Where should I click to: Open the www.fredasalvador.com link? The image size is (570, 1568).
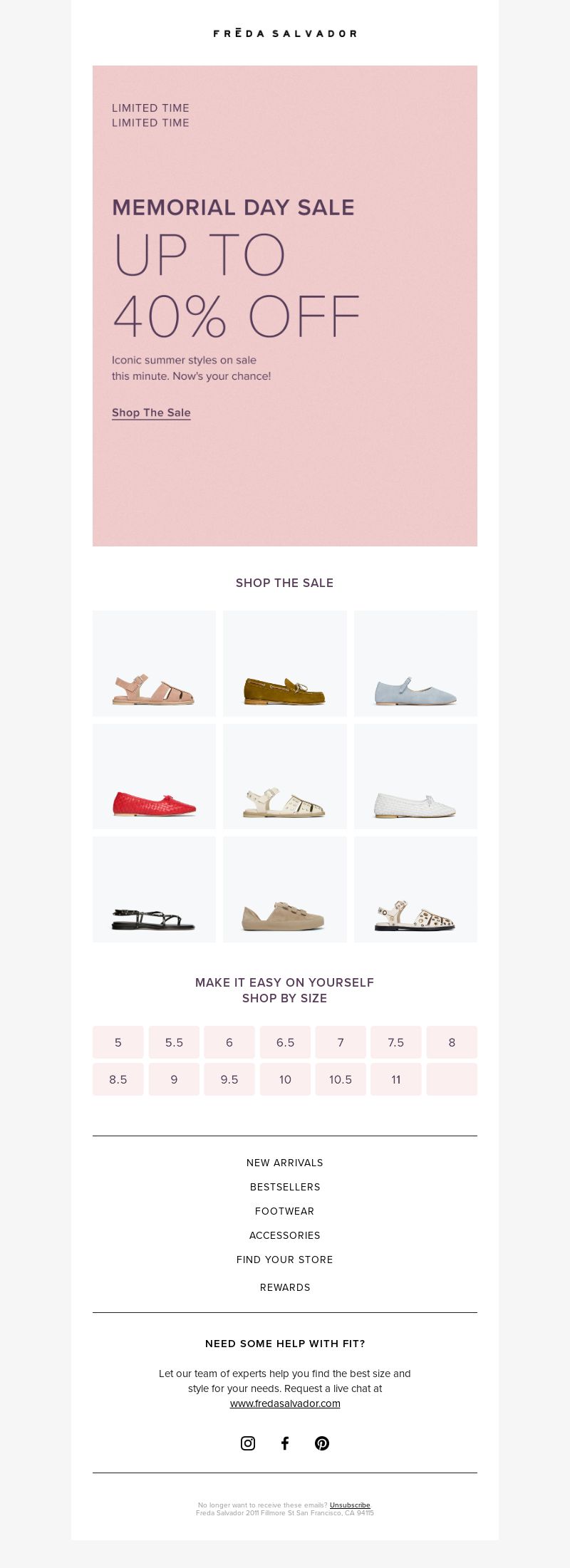285,1403
